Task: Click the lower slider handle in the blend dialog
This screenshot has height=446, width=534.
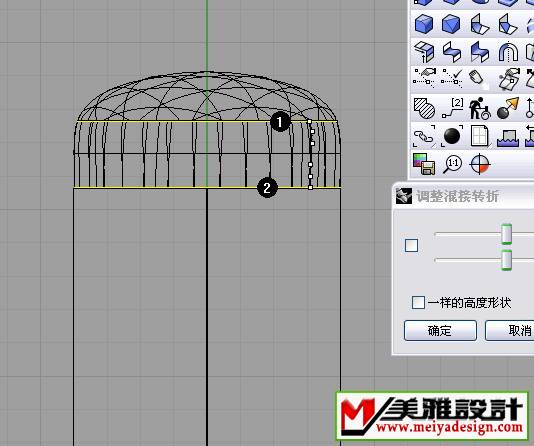Action: point(507,260)
